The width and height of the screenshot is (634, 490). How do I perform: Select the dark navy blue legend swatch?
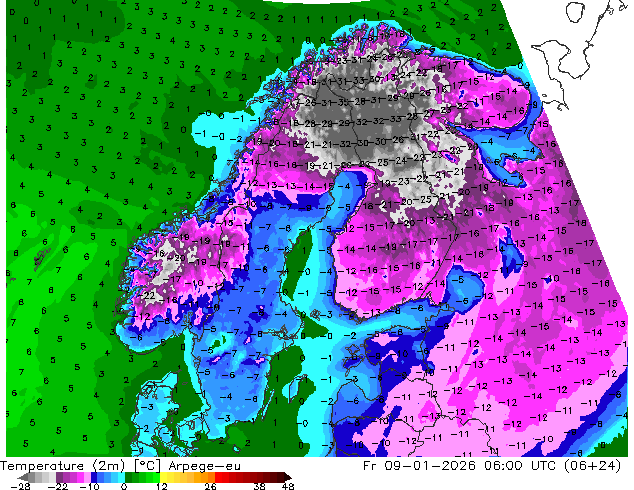[x=94, y=477]
